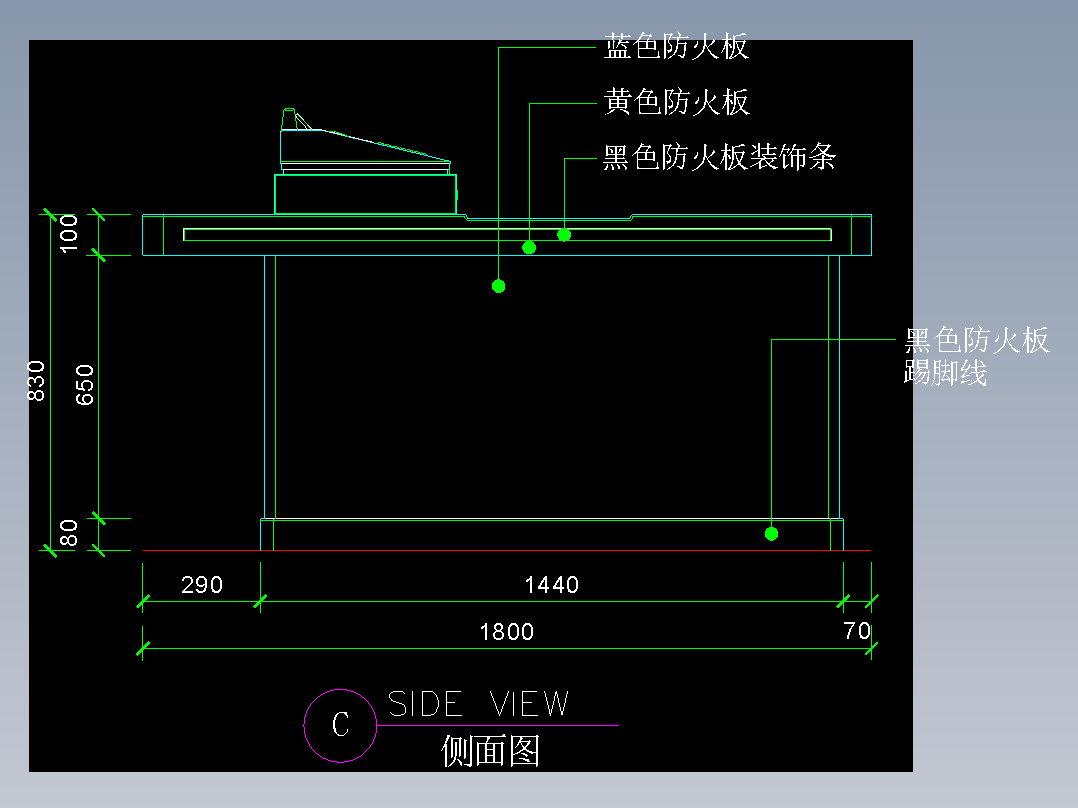
Task: Select the 踢脚线 annotation text
Action: [945, 373]
